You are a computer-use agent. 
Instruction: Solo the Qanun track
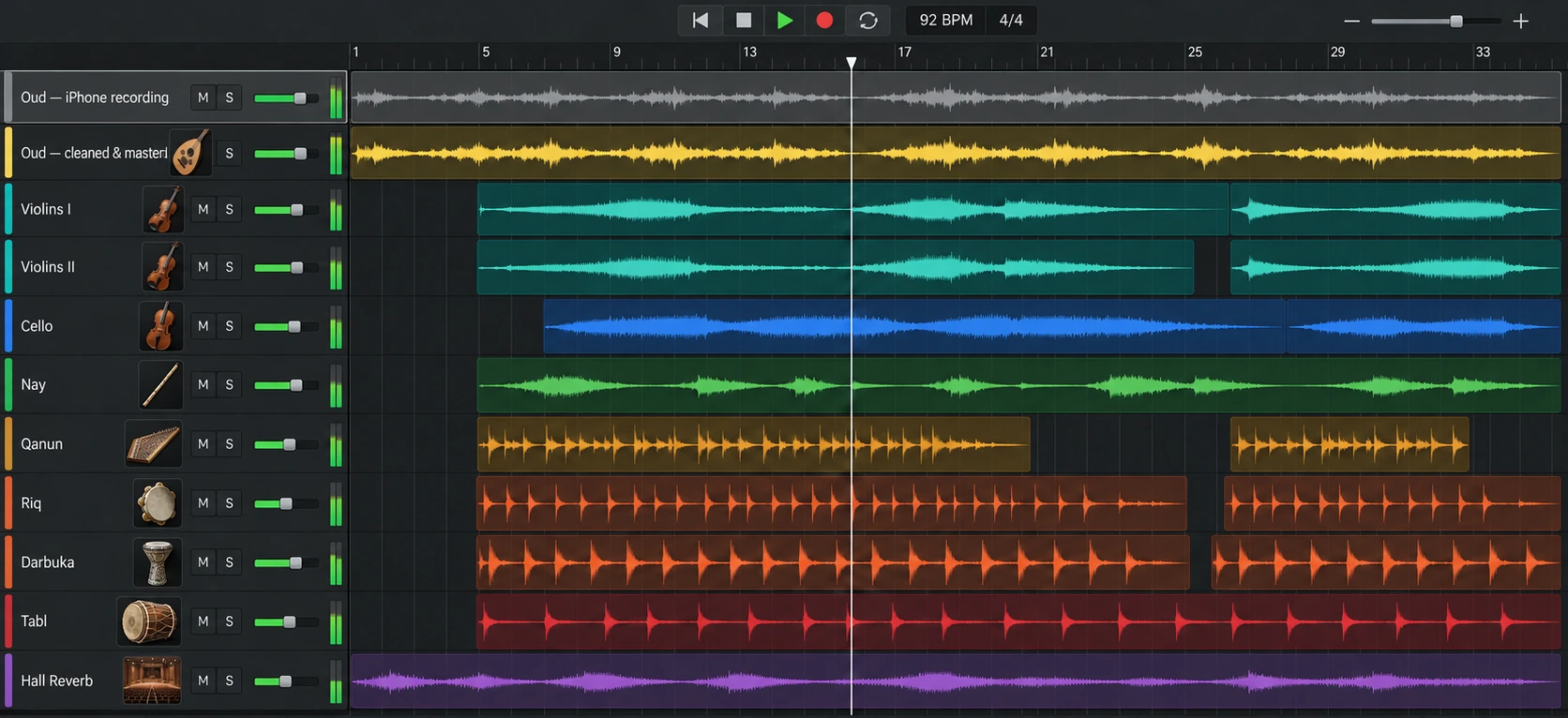(x=230, y=444)
